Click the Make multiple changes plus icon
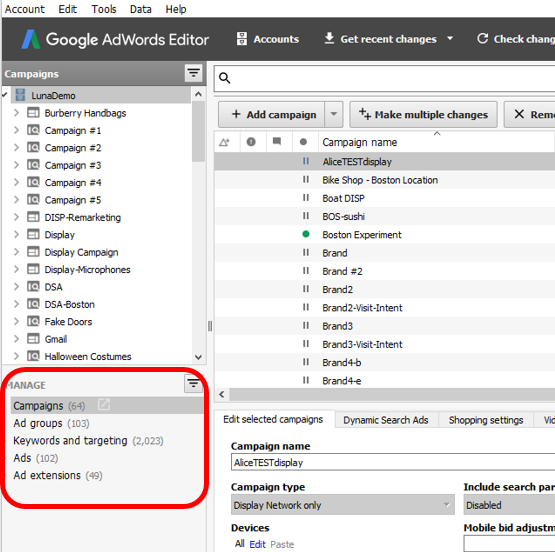The height and width of the screenshot is (552, 555). 365,114
